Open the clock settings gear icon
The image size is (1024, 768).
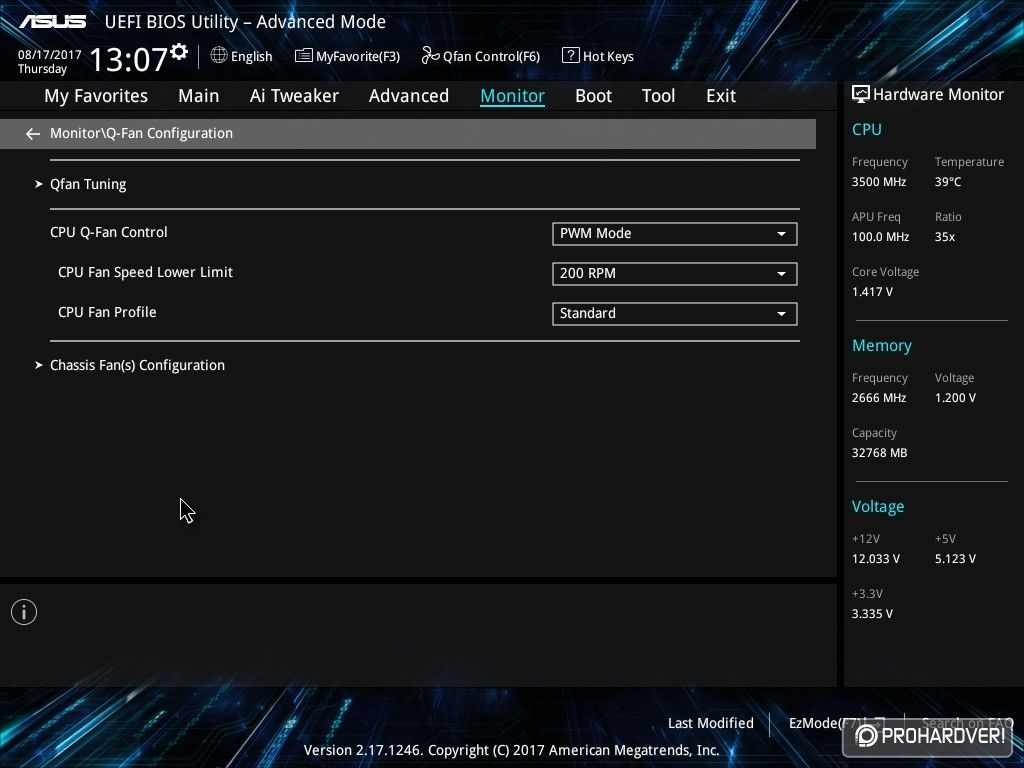(179, 51)
